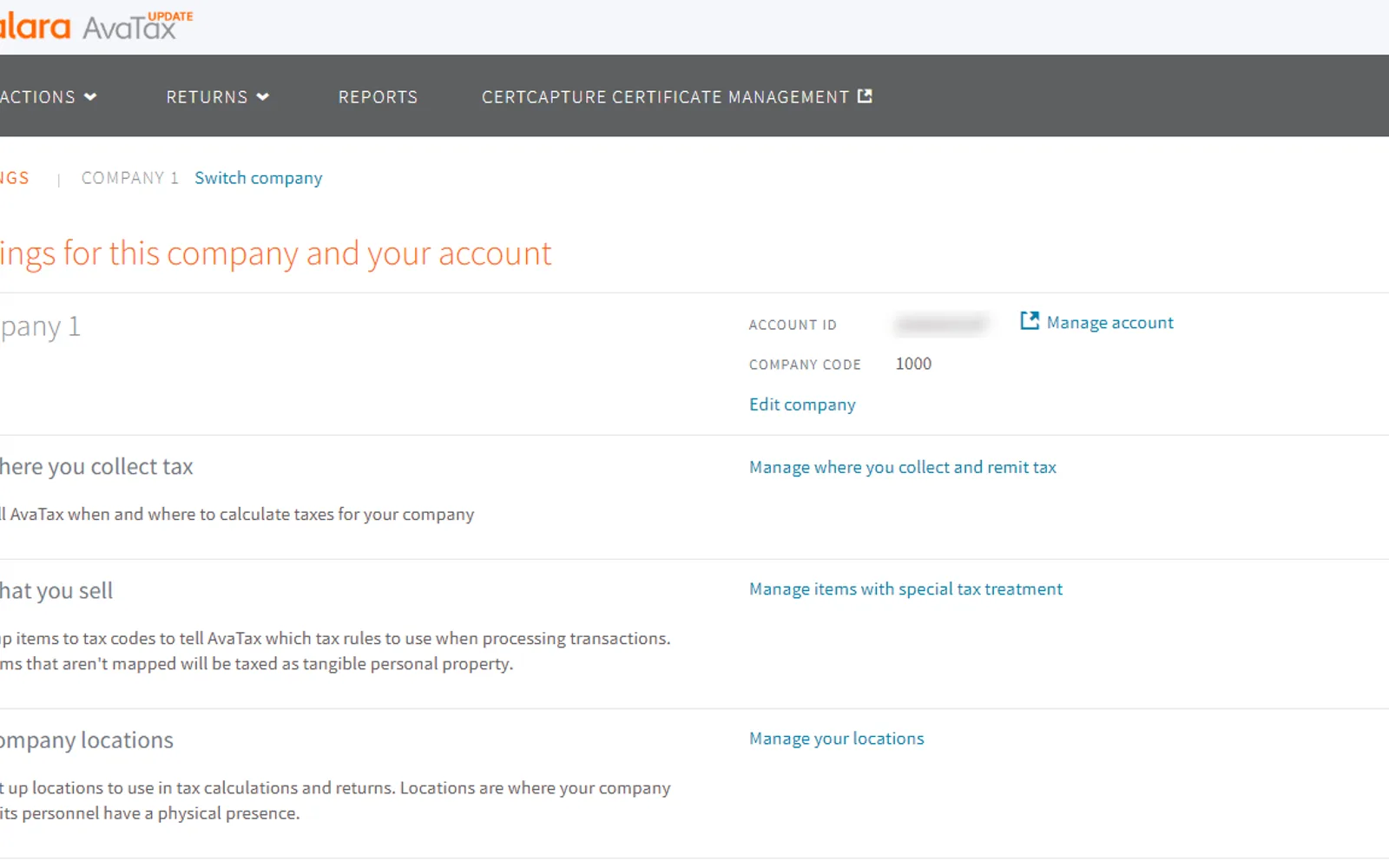This screenshot has height=868, width=1389.
Task: Open Manage where you collect and remit tax
Action: coord(903,467)
